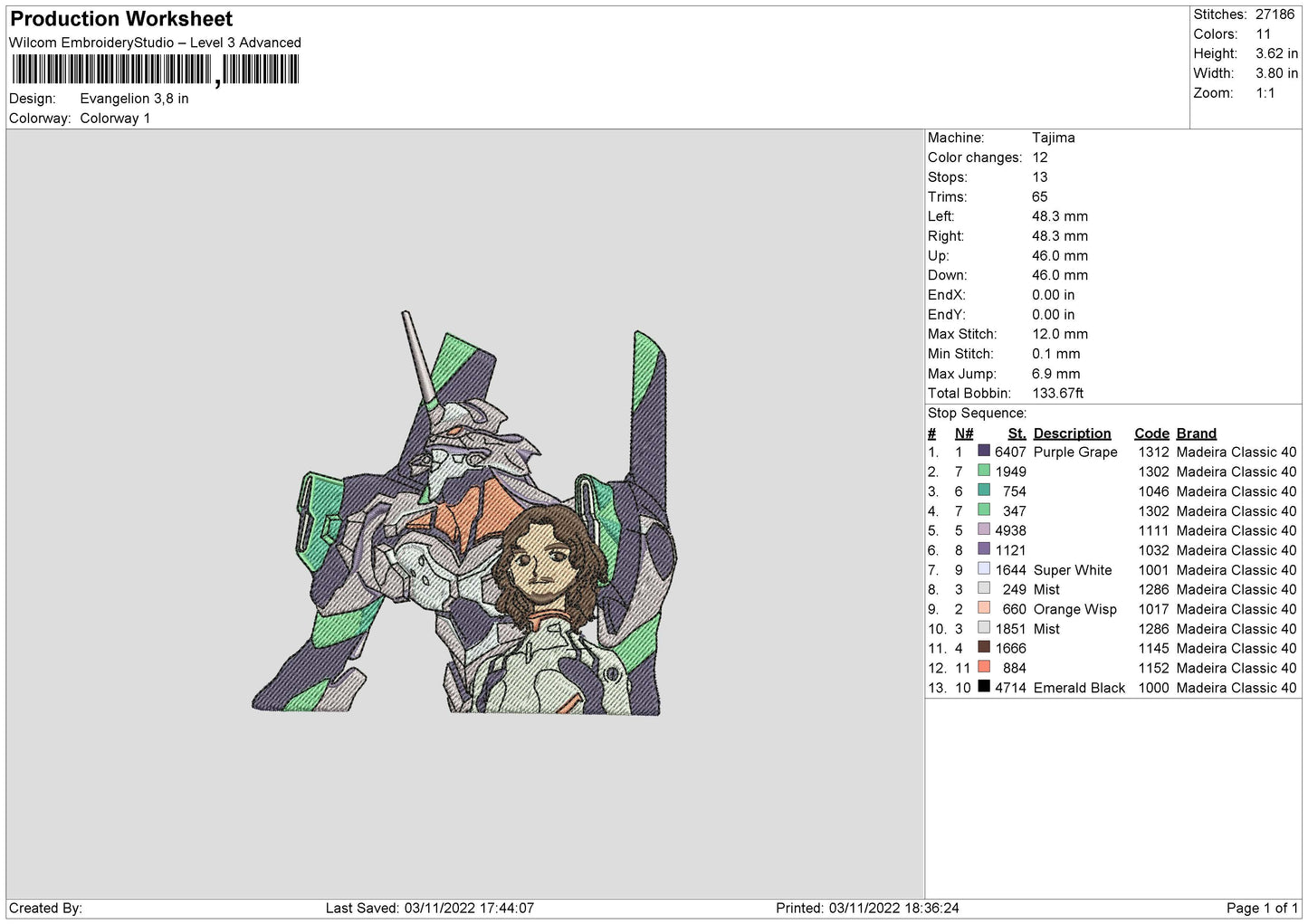Click the Evangelion embroidery design preview
The height and width of the screenshot is (924, 1308).
point(464,514)
